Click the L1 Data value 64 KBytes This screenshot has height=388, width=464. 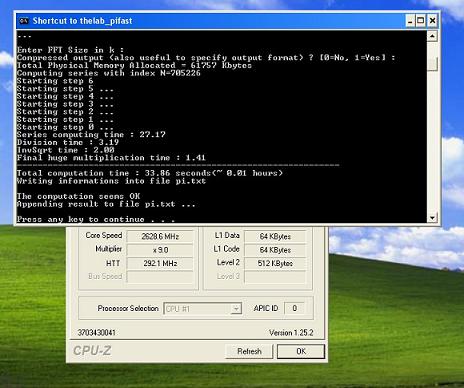(275, 236)
